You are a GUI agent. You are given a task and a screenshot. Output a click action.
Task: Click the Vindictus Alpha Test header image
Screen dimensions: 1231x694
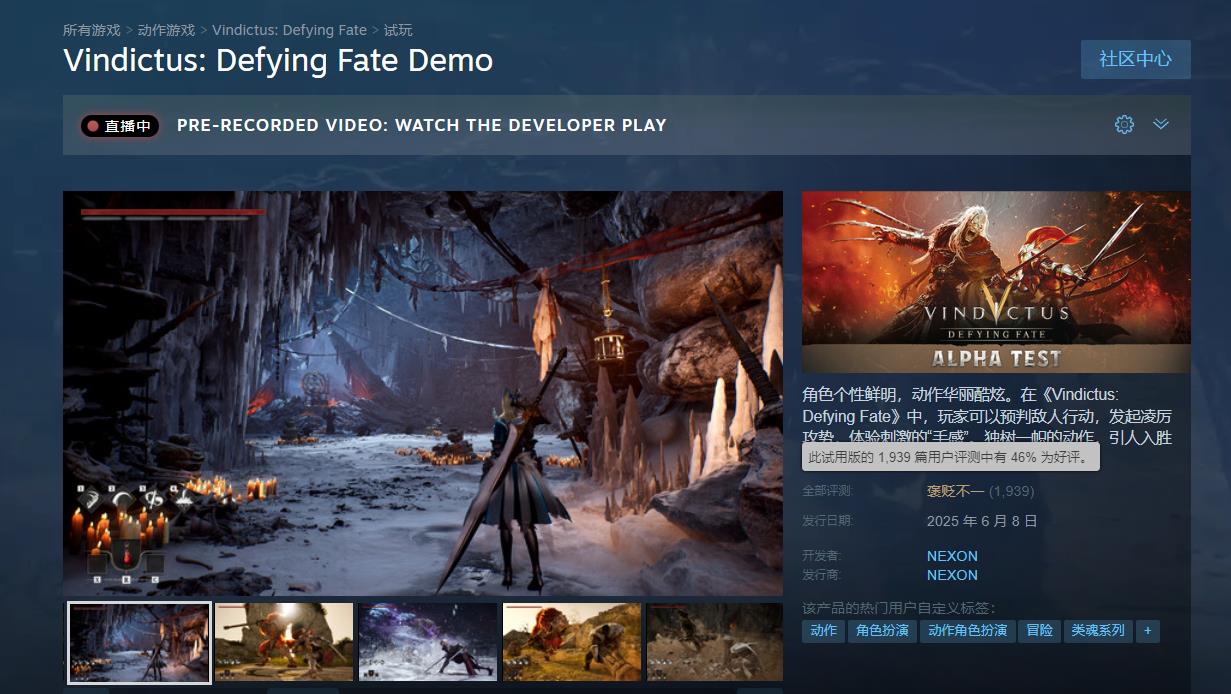pyautogui.click(x=996, y=282)
